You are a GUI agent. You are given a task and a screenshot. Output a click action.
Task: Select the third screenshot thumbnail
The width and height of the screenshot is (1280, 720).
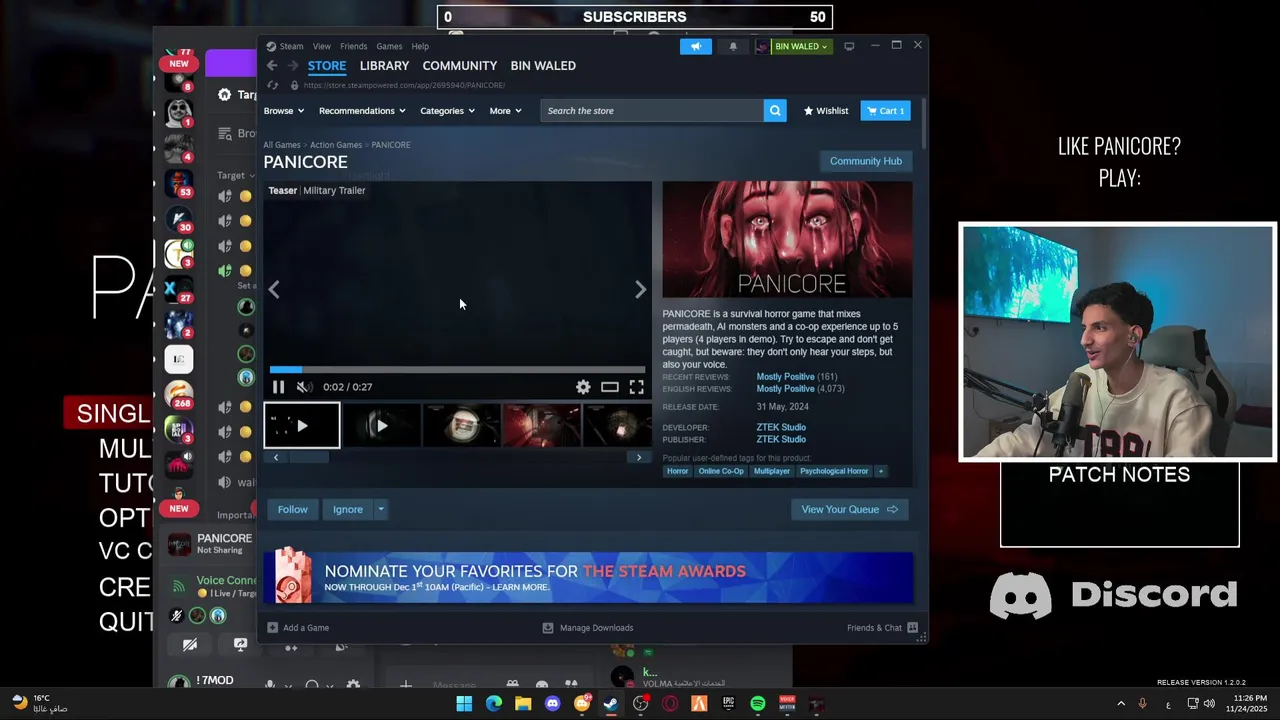(461, 426)
